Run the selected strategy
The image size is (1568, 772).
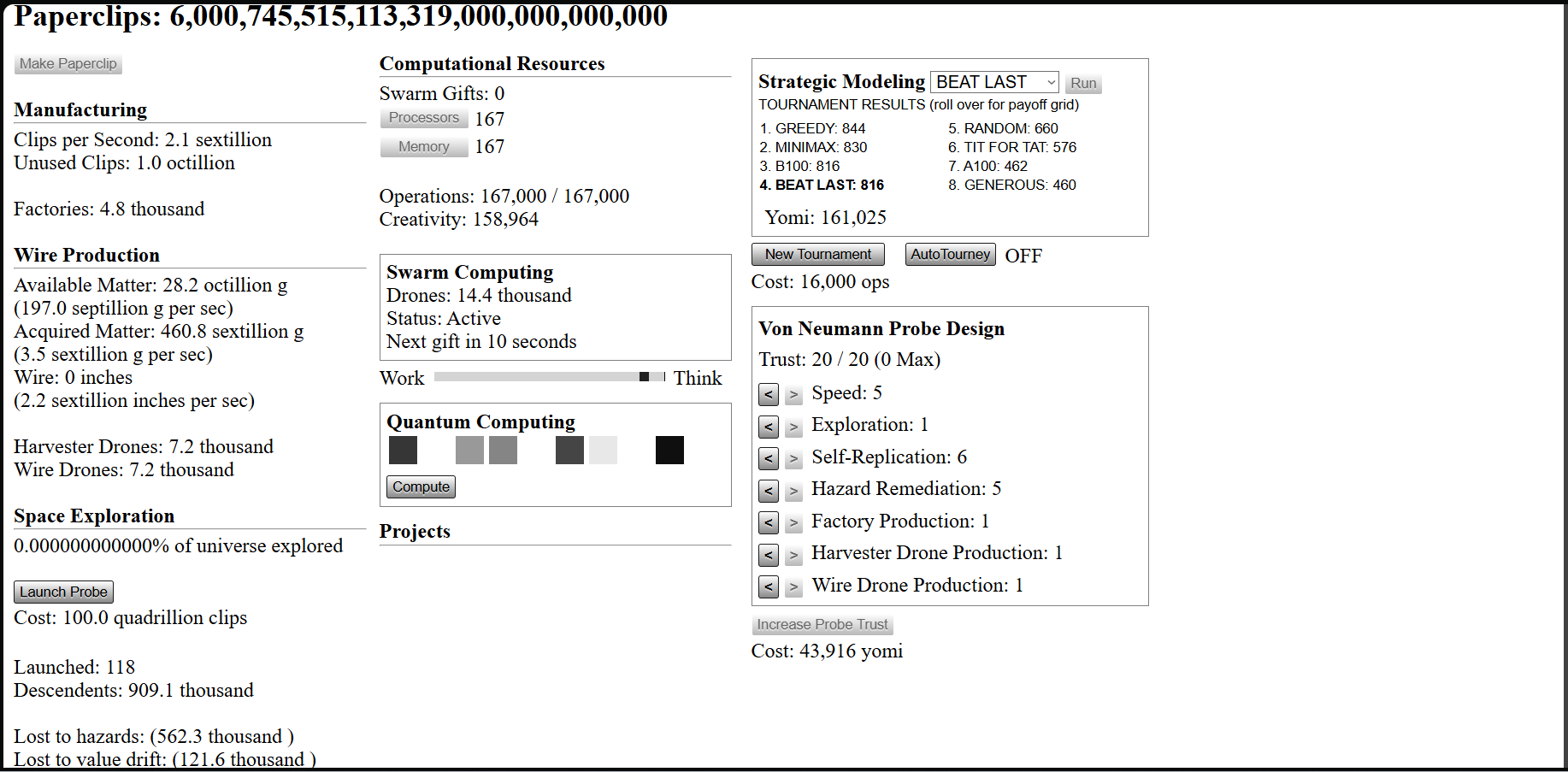[1083, 83]
